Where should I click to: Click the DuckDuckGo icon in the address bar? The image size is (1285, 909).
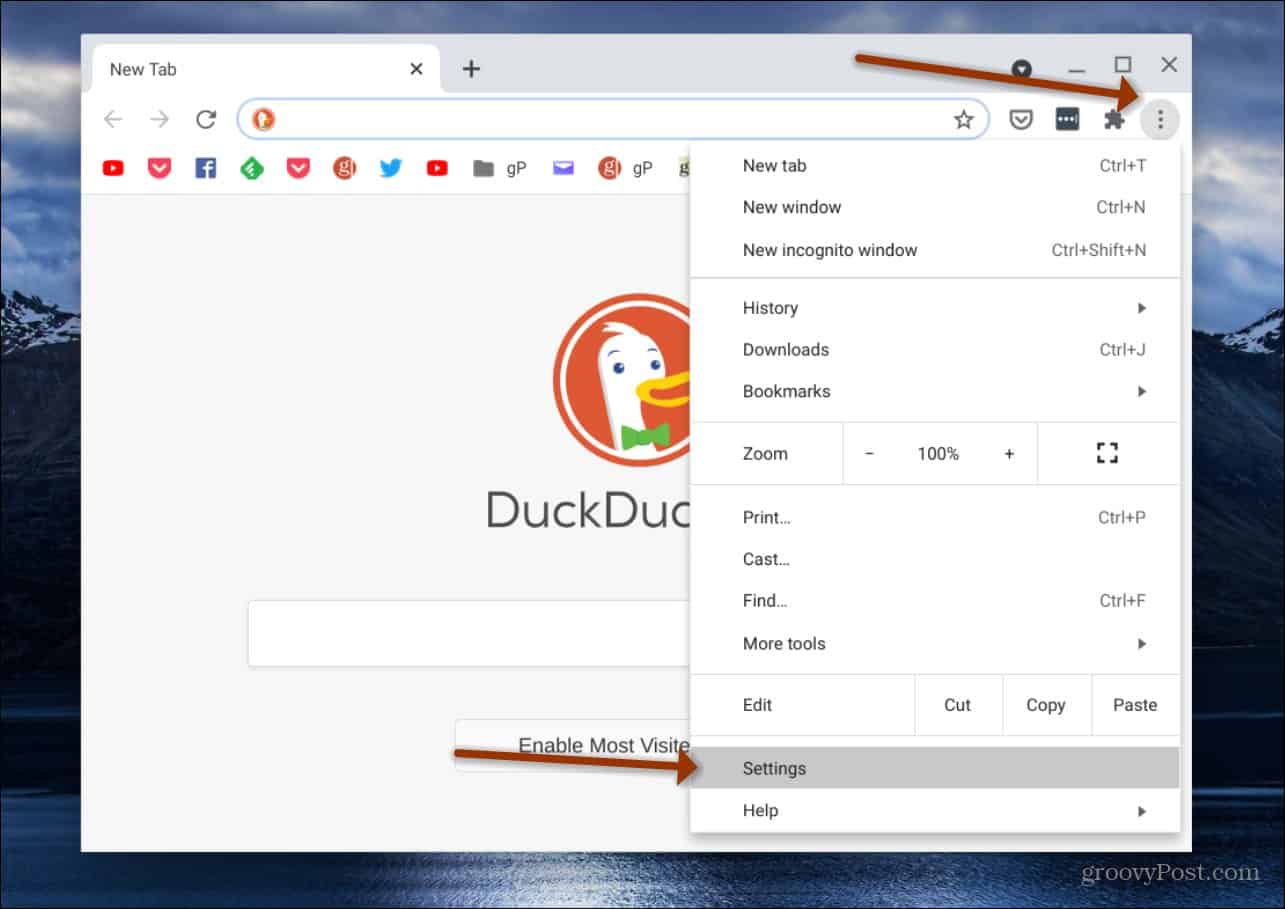(x=263, y=119)
